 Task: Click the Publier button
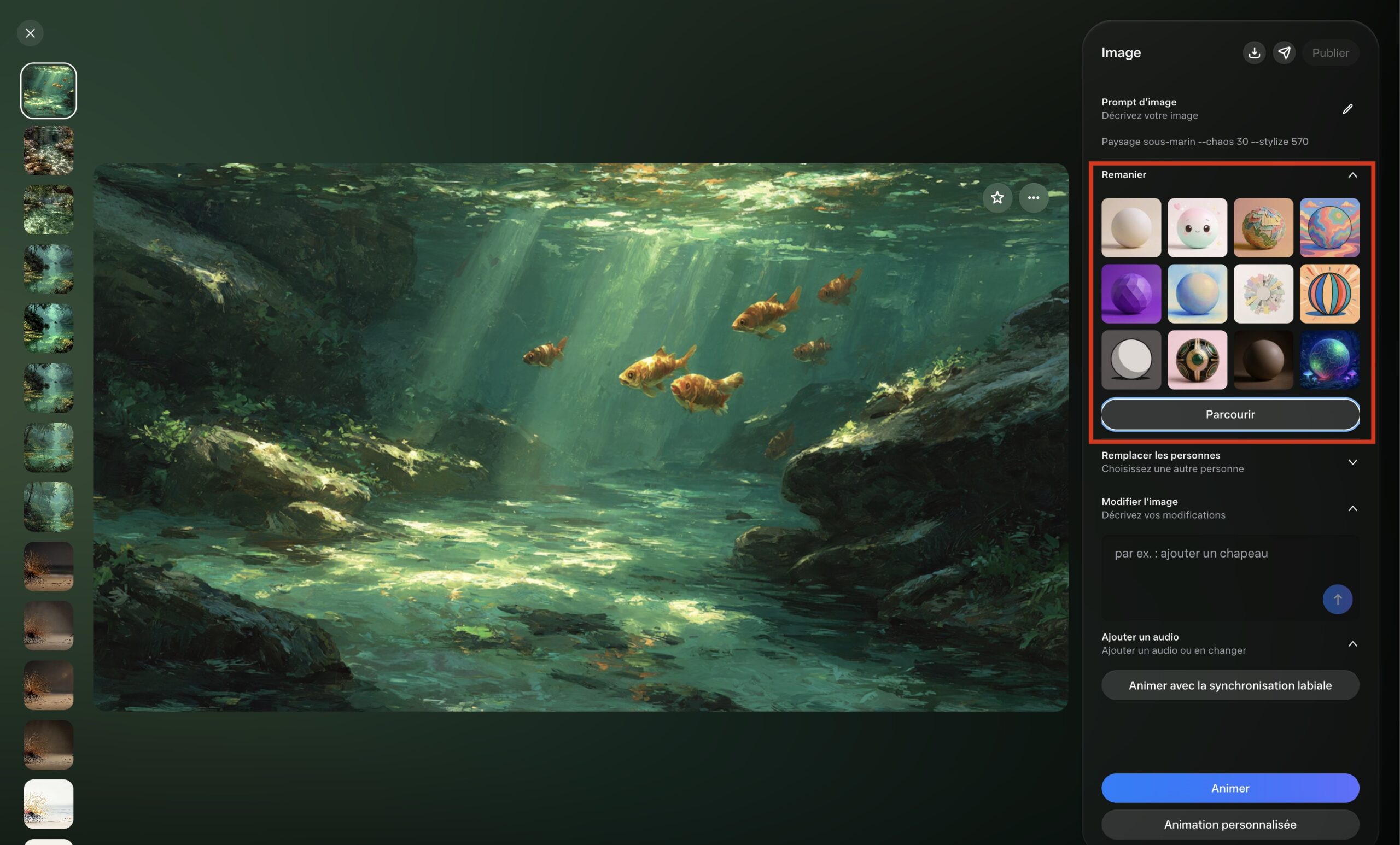coord(1330,53)
